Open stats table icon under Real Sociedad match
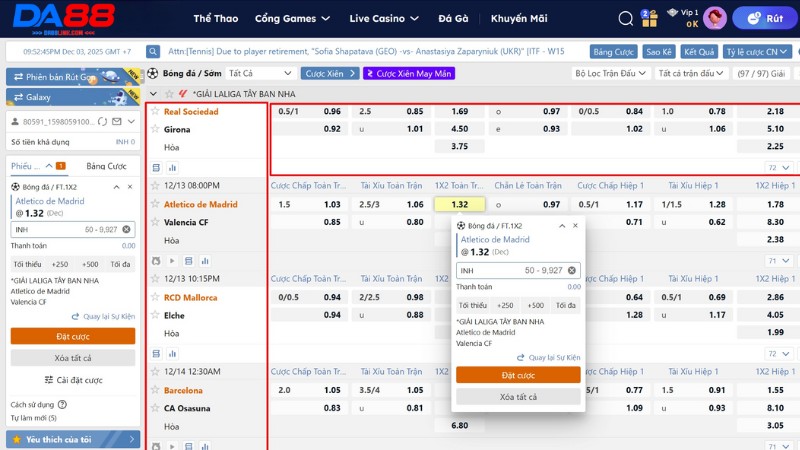Viewport: 800px width, 450px height. pyautogui.click(x=156, y=167)
